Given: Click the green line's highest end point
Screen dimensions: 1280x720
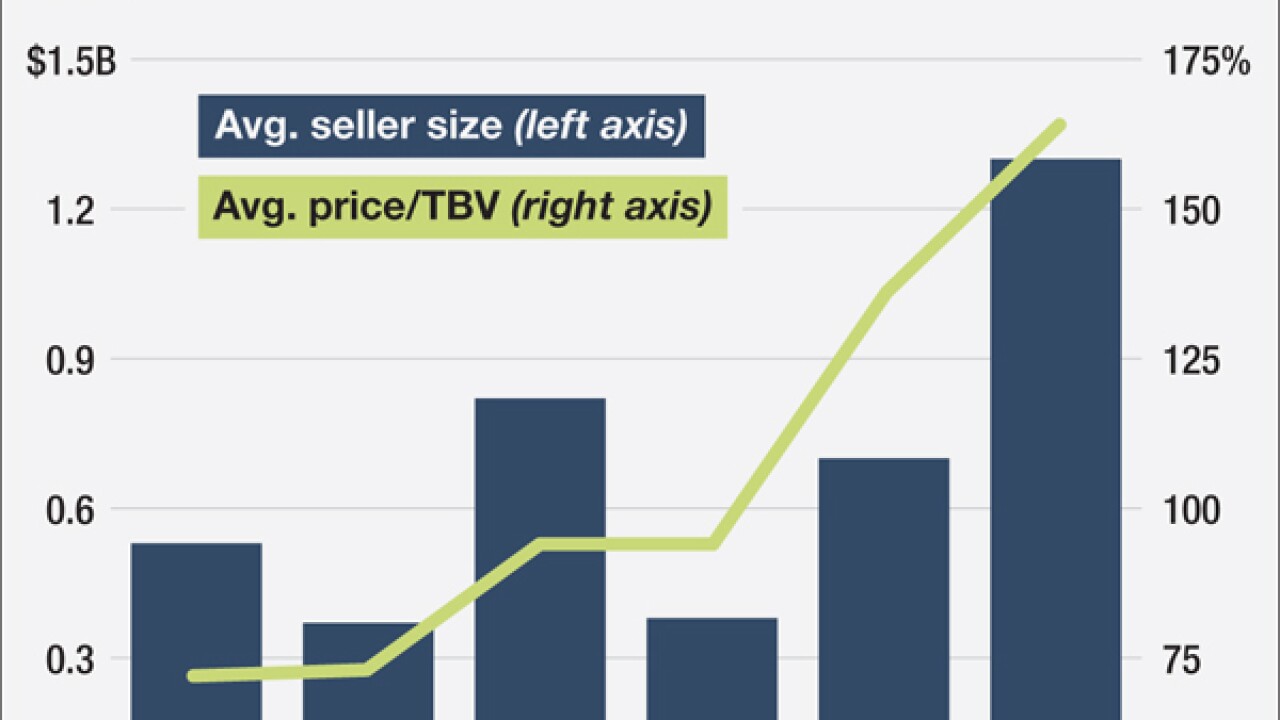Looking at the screenshot, I should coord(1061,125).
